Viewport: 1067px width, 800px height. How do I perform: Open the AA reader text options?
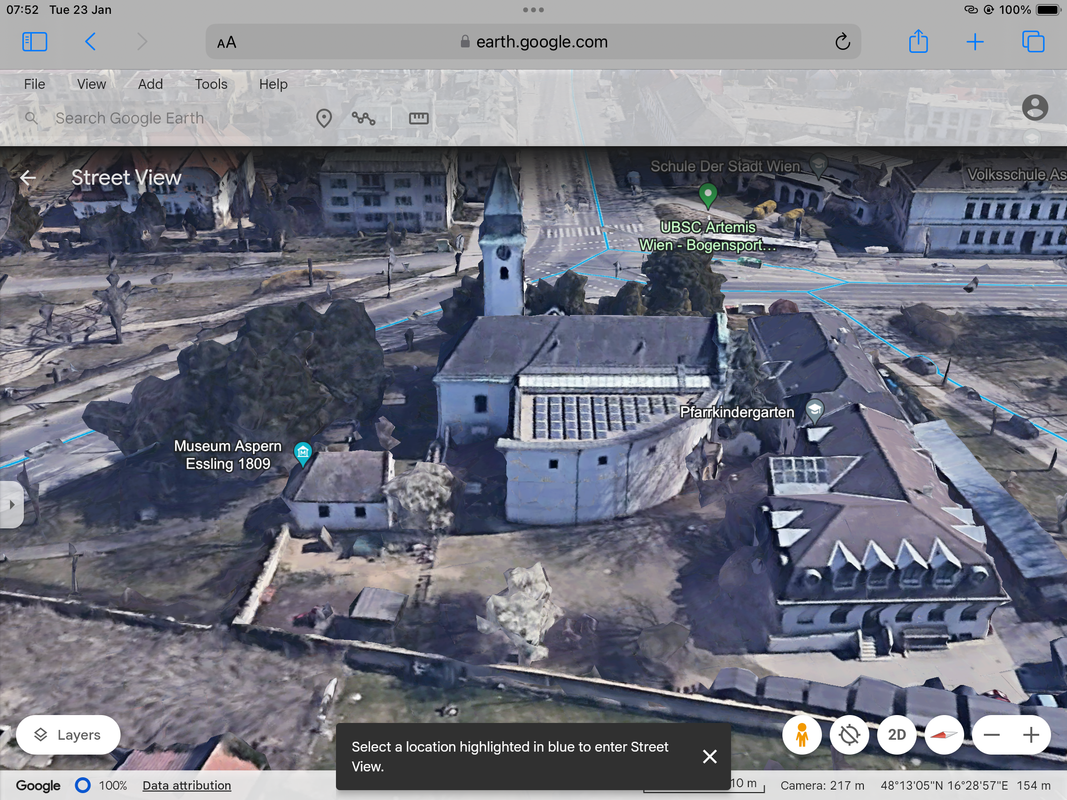pos(227,43)
